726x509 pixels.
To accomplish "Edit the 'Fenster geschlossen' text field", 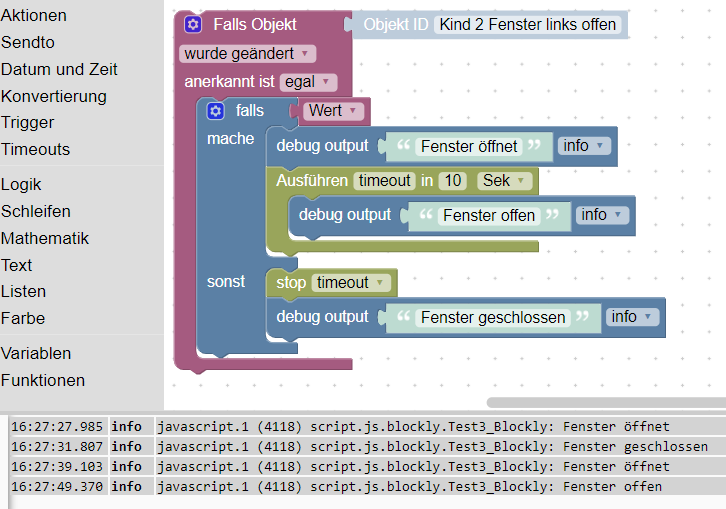I will tap(493, 318).
